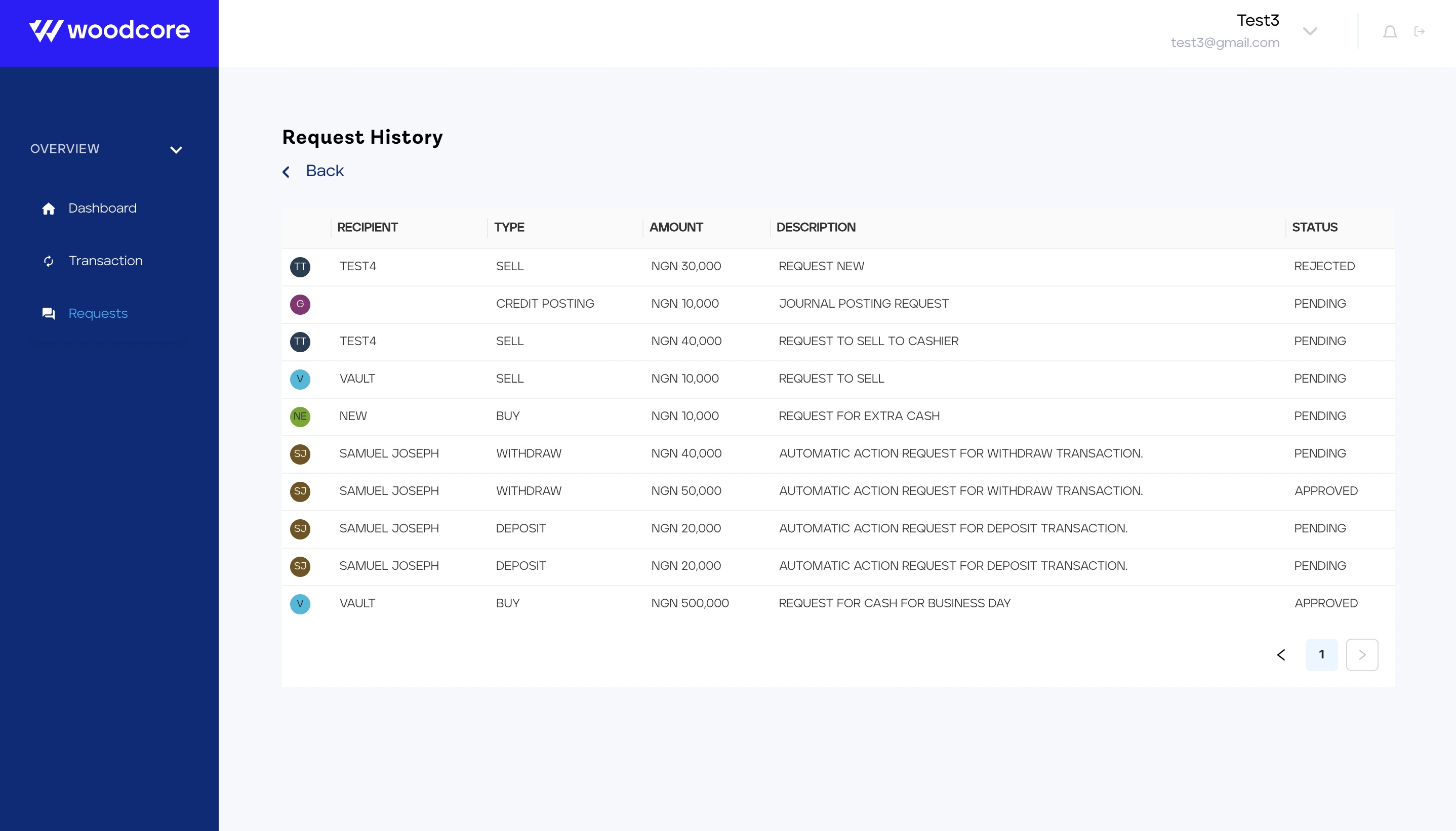The image size is (1456, 831).
Task: Expand the Test3 user account dropdown
Action: (x=1310, y=31)
